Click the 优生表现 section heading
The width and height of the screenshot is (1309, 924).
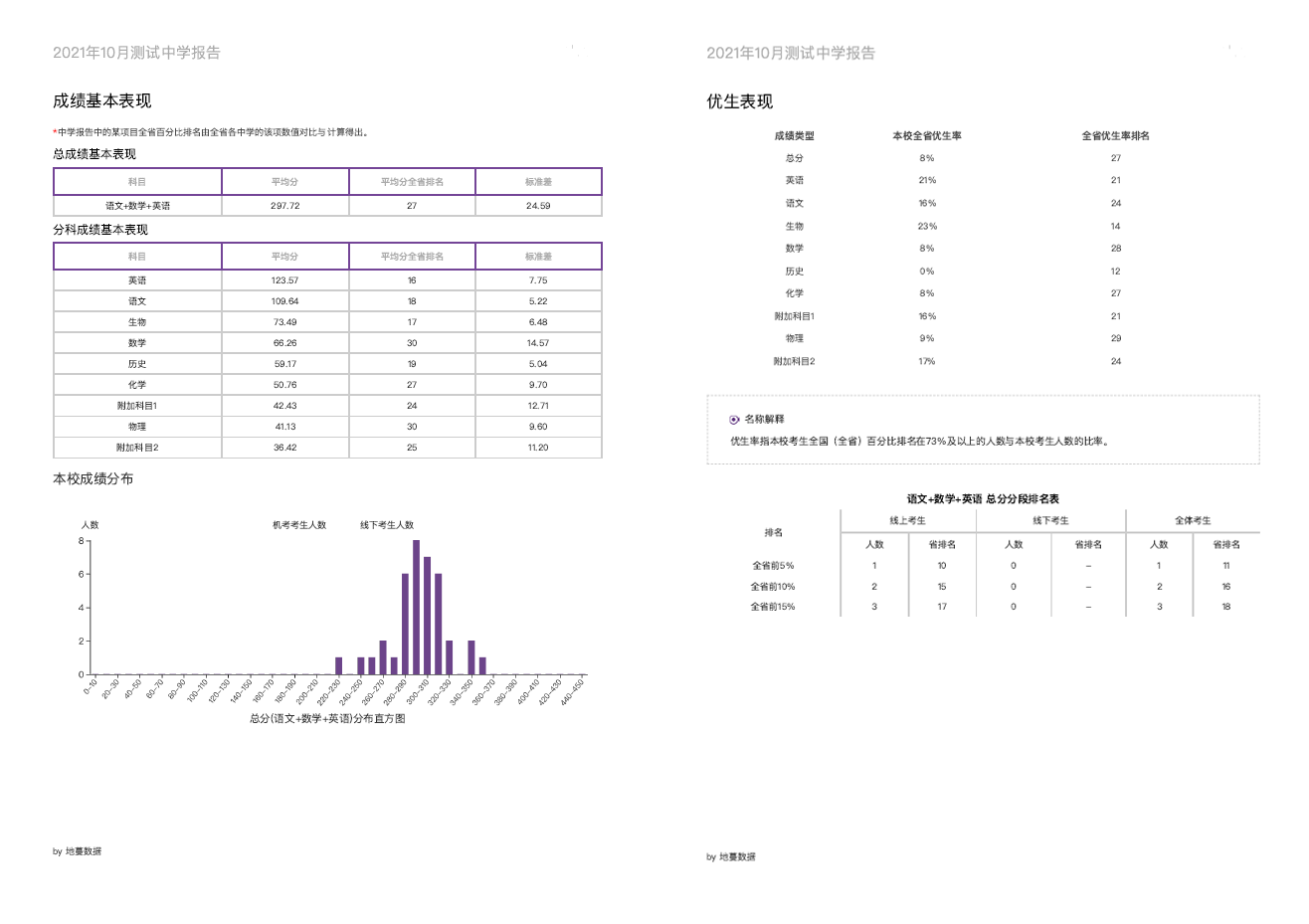coord(739,101)
